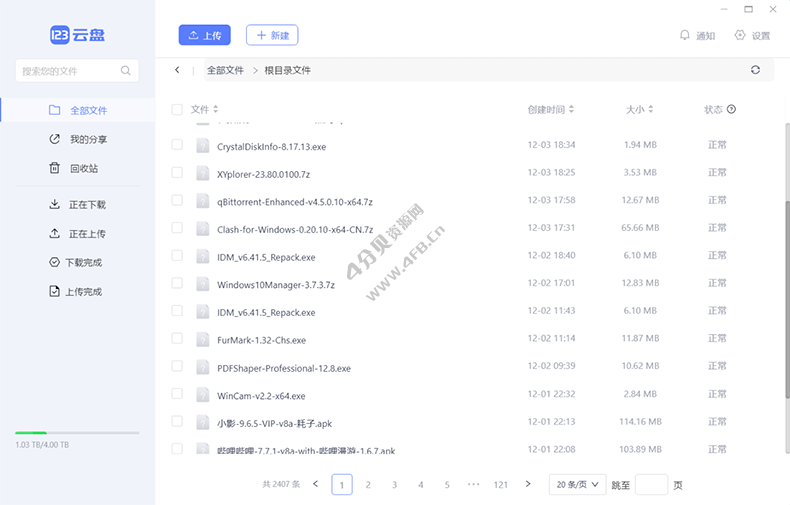790x505 pixels.
Task: Select checkbox for WinCam-v2.2-x64.exe
Action: pyautogui.click(x=177, y=395)
